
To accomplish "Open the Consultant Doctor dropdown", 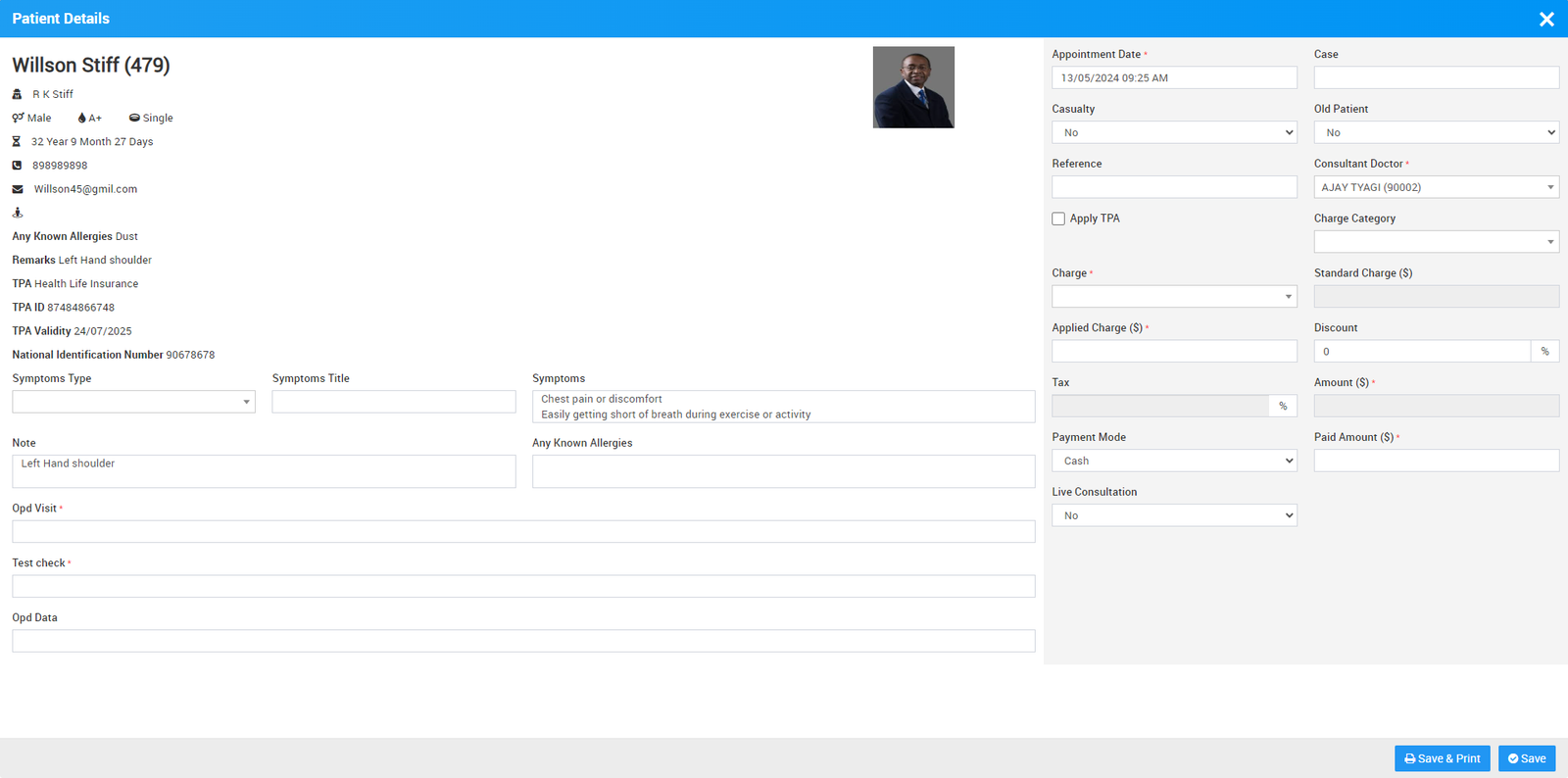I will 1436,187.
